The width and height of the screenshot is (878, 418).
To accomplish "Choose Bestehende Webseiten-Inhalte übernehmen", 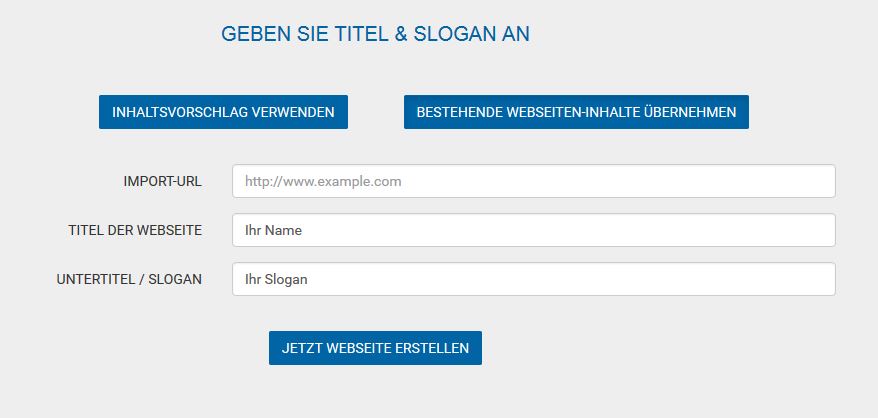I will pos(576,112).
